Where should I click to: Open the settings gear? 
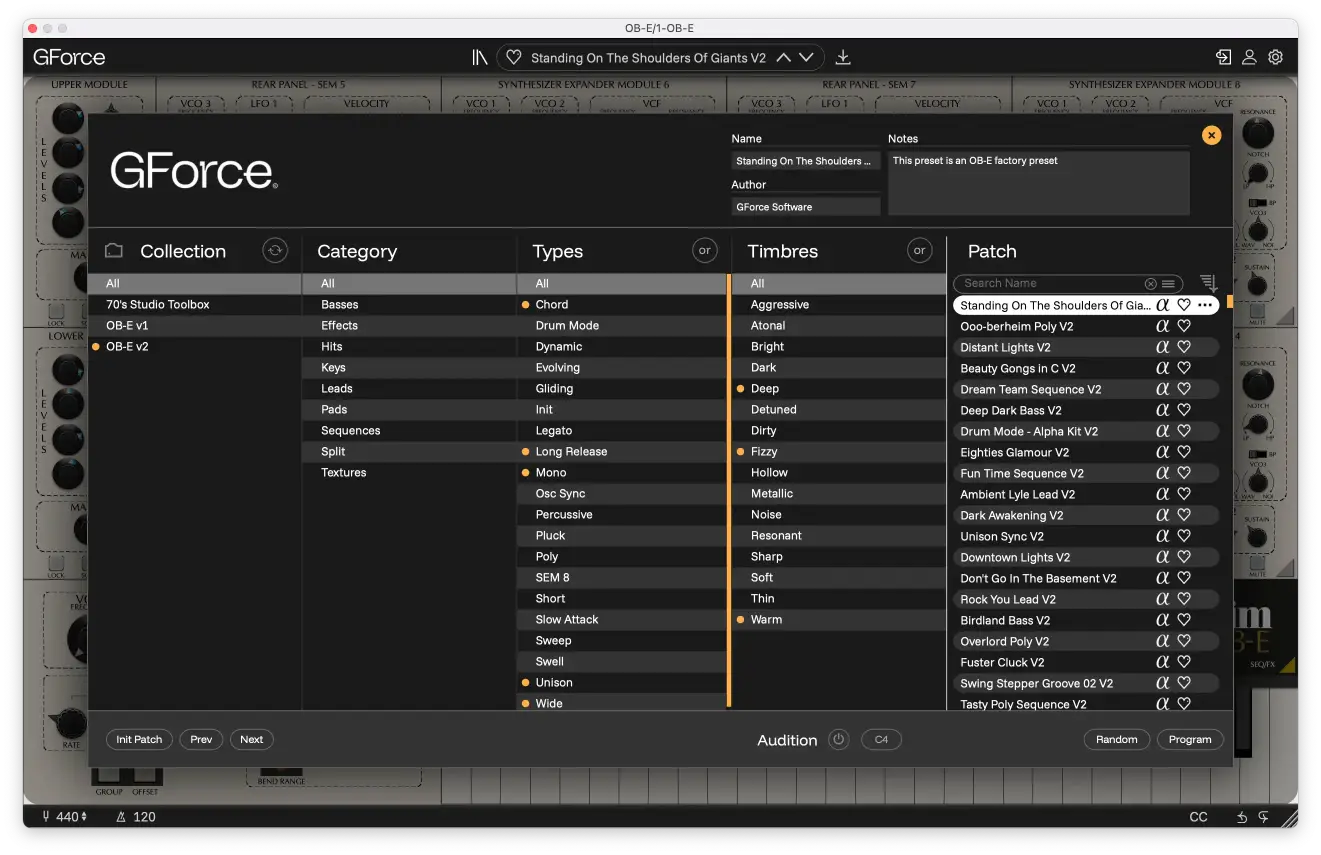click(1276, 58)
